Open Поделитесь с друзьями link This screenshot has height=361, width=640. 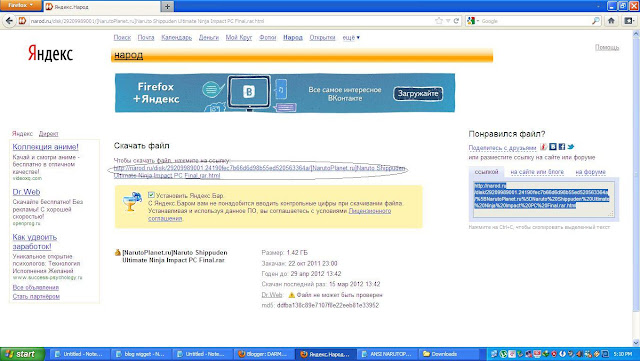tap(502, 147)
